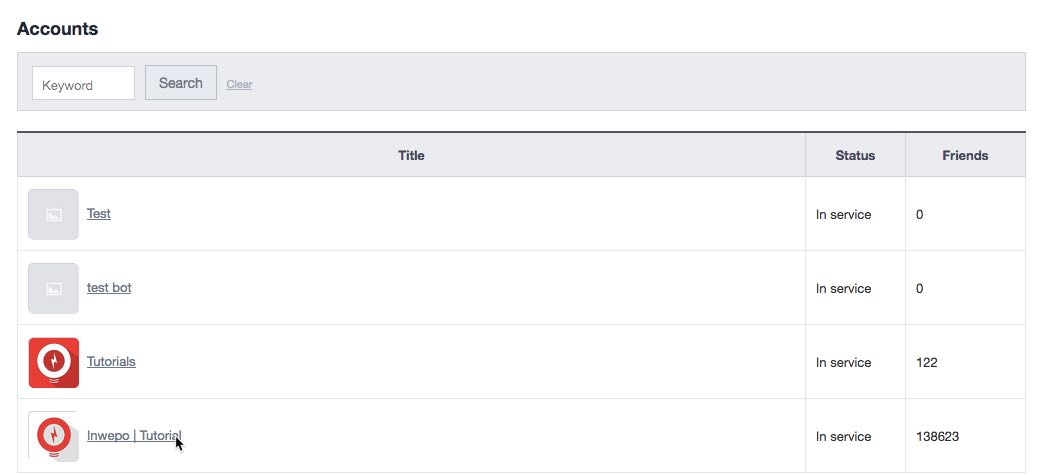Click the Accounts page heading

tap(58, 29)
